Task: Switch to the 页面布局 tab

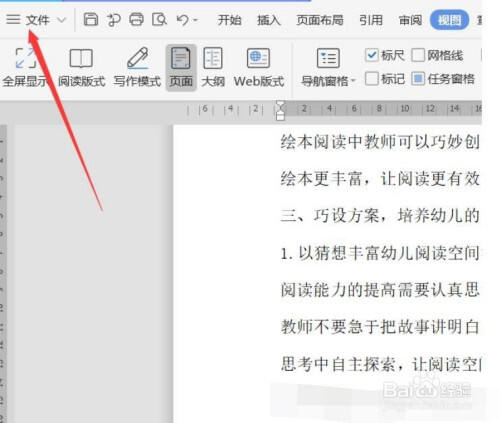Action: [320, 20]
